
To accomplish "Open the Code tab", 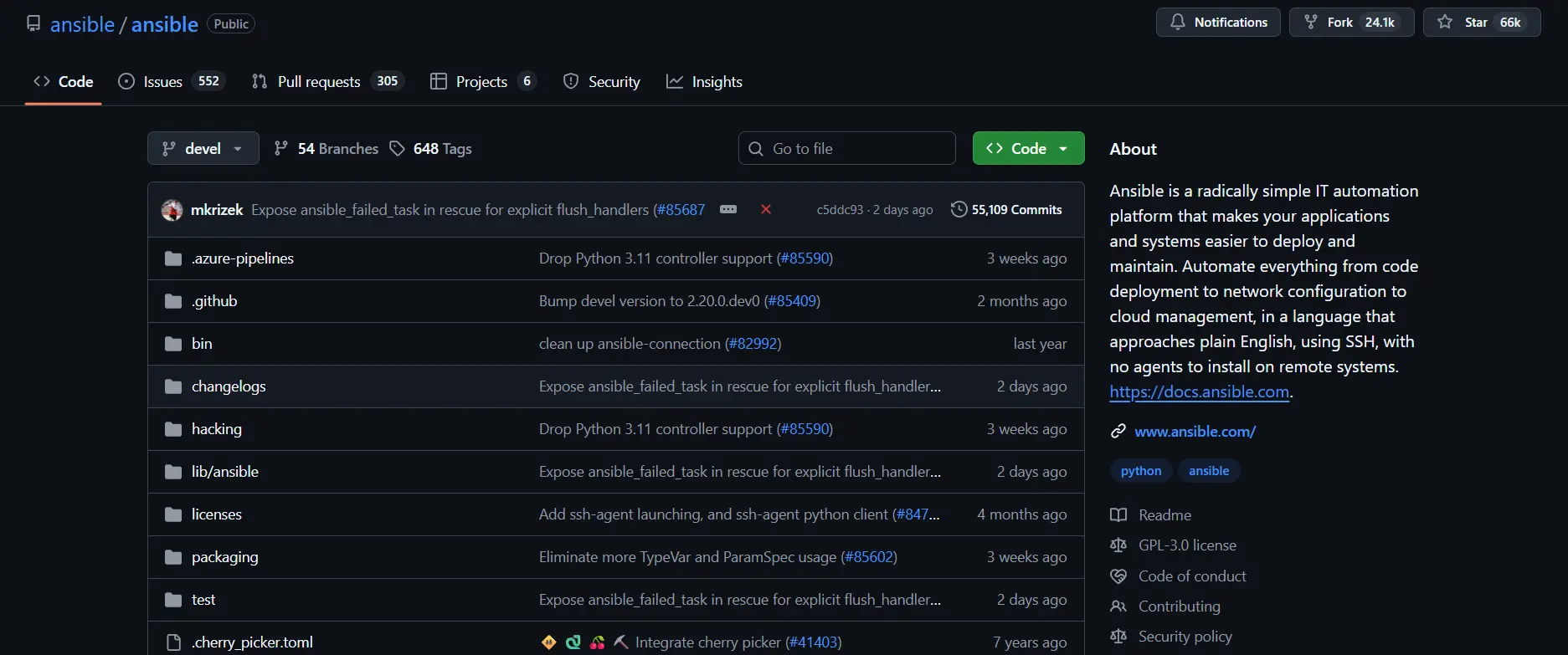I will coord(64,81).
